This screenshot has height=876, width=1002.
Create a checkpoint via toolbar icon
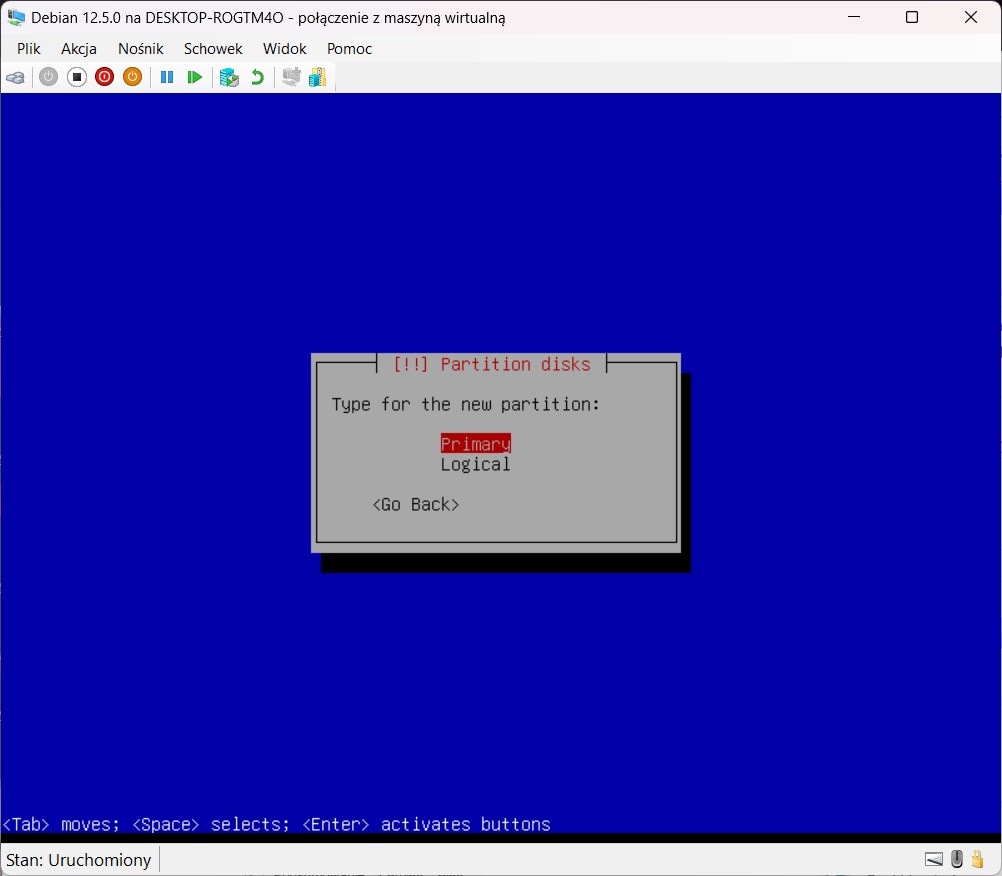[x=229, y=77]
